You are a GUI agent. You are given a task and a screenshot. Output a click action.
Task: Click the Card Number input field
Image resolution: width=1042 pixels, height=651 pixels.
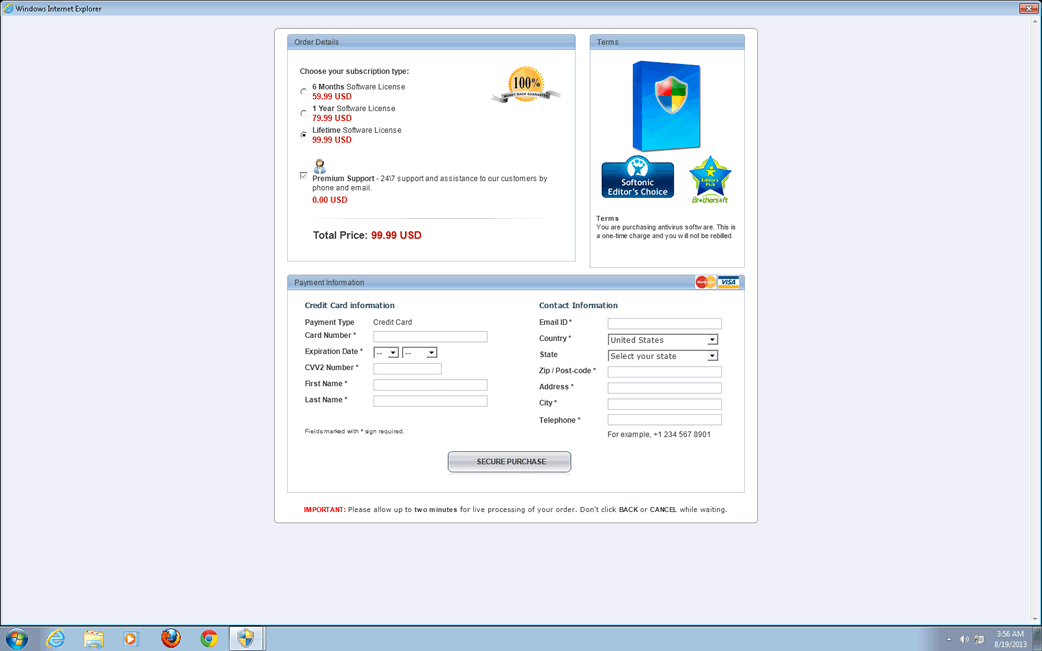point(430,337)
